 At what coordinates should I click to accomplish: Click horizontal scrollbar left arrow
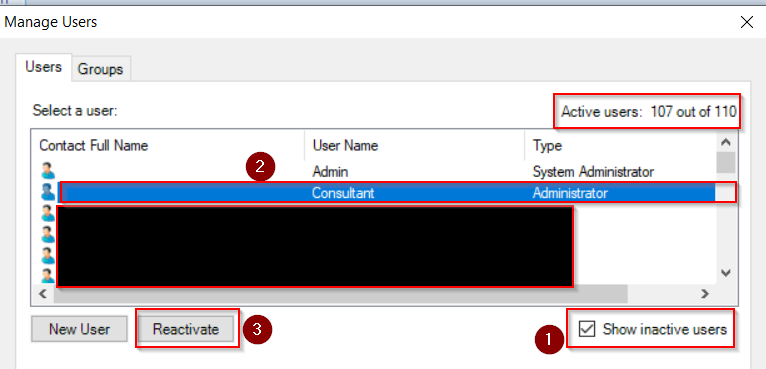(43, 294)
